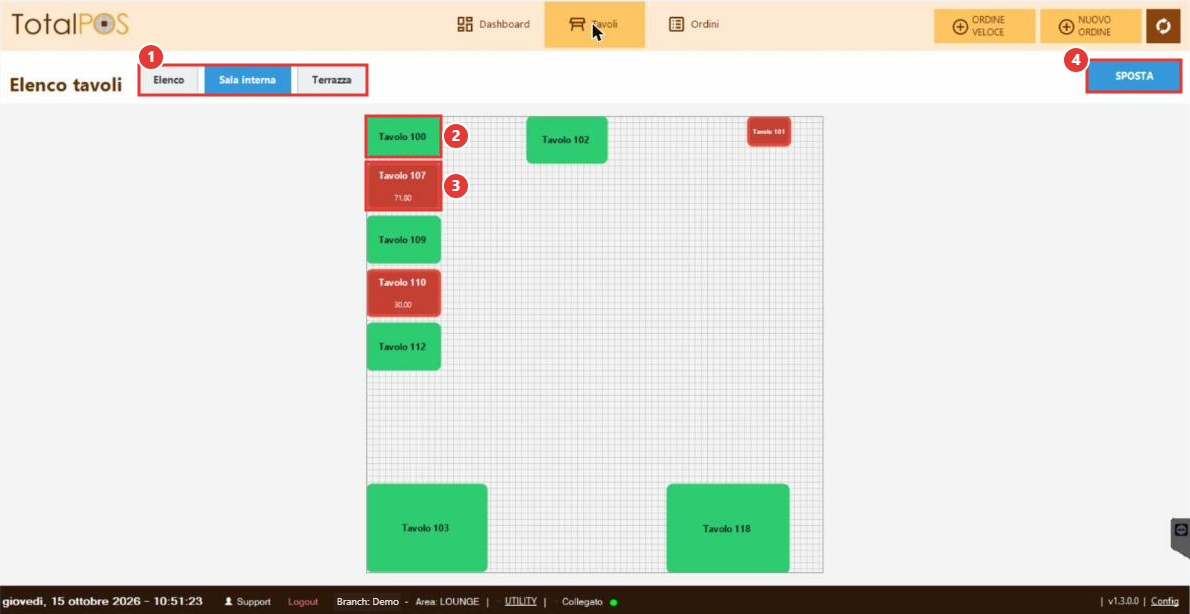Click the blue SPOSTA button
This screenshot has height=614, width=1190.
tap(1134, 76)
